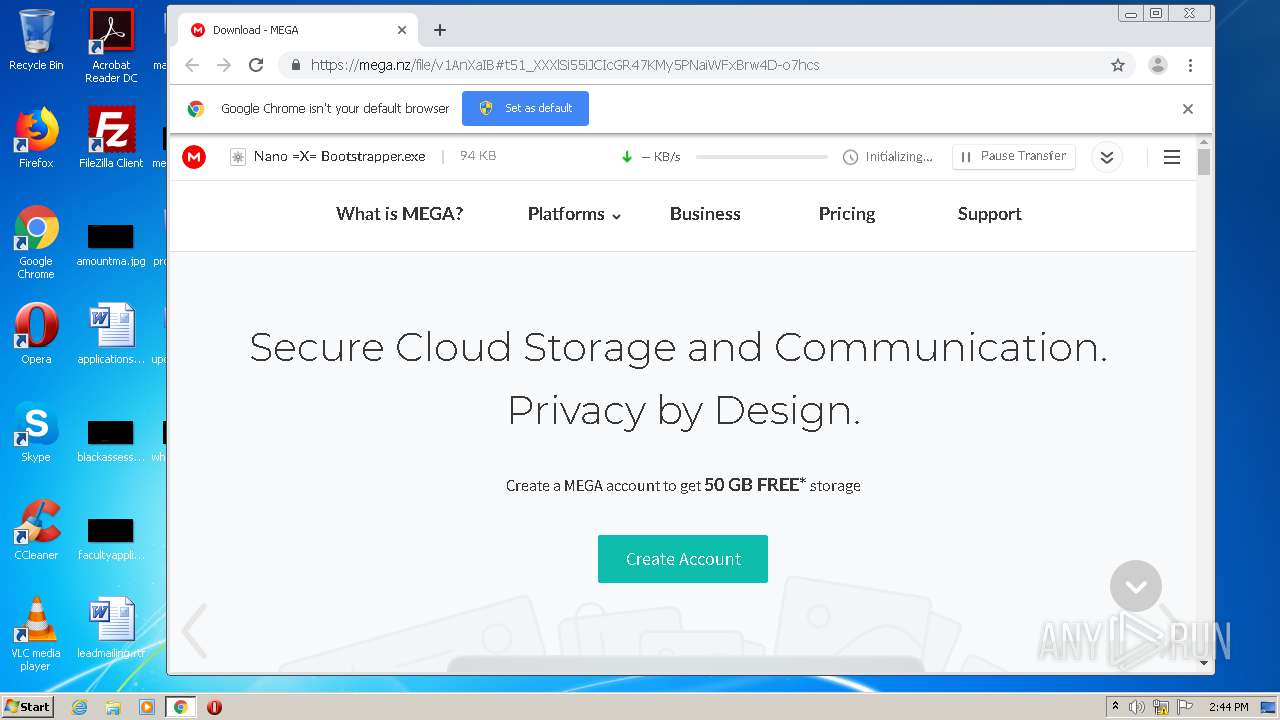Screen dimensions: 1280x720
Task: Dismiss the default browser notification bar
Action: tap(1188, 109)
